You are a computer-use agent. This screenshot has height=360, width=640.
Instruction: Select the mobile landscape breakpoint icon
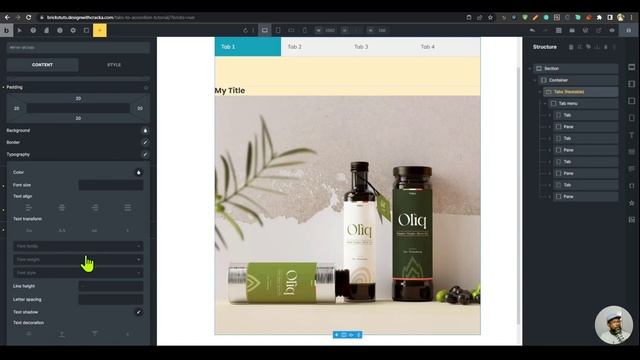tap(291, 30)
